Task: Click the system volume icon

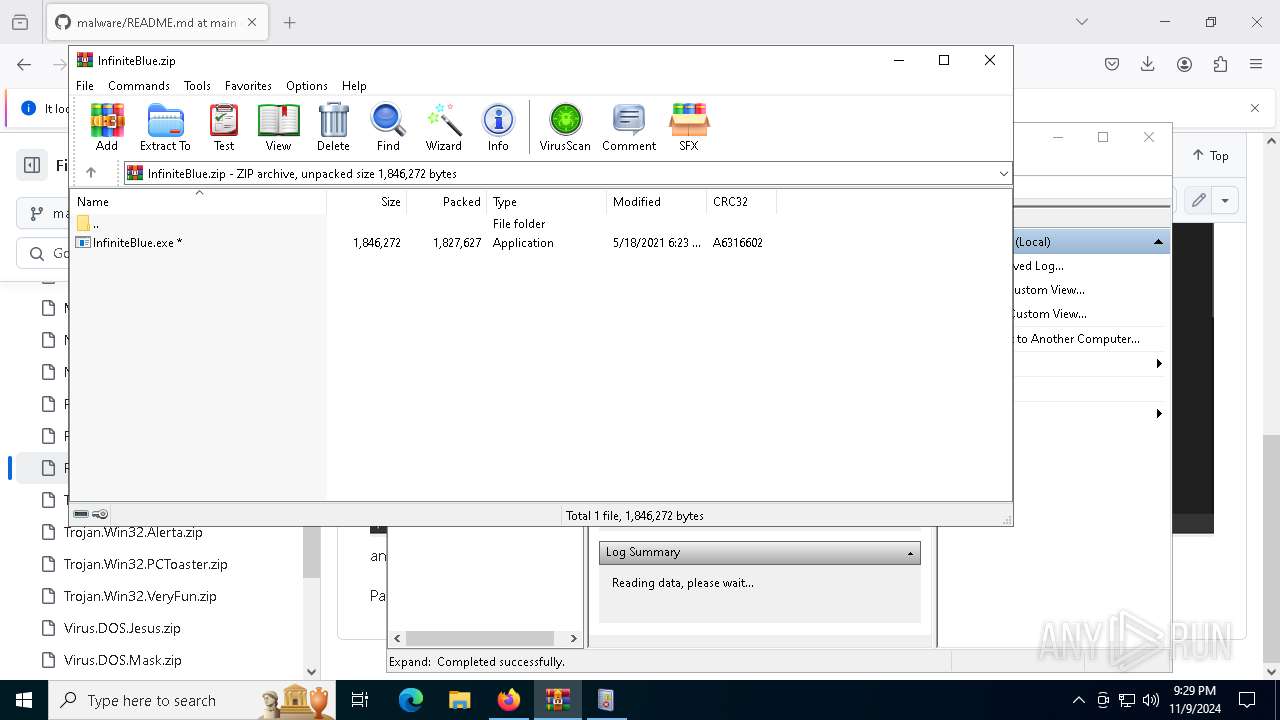Action: tap(1151, 700)
